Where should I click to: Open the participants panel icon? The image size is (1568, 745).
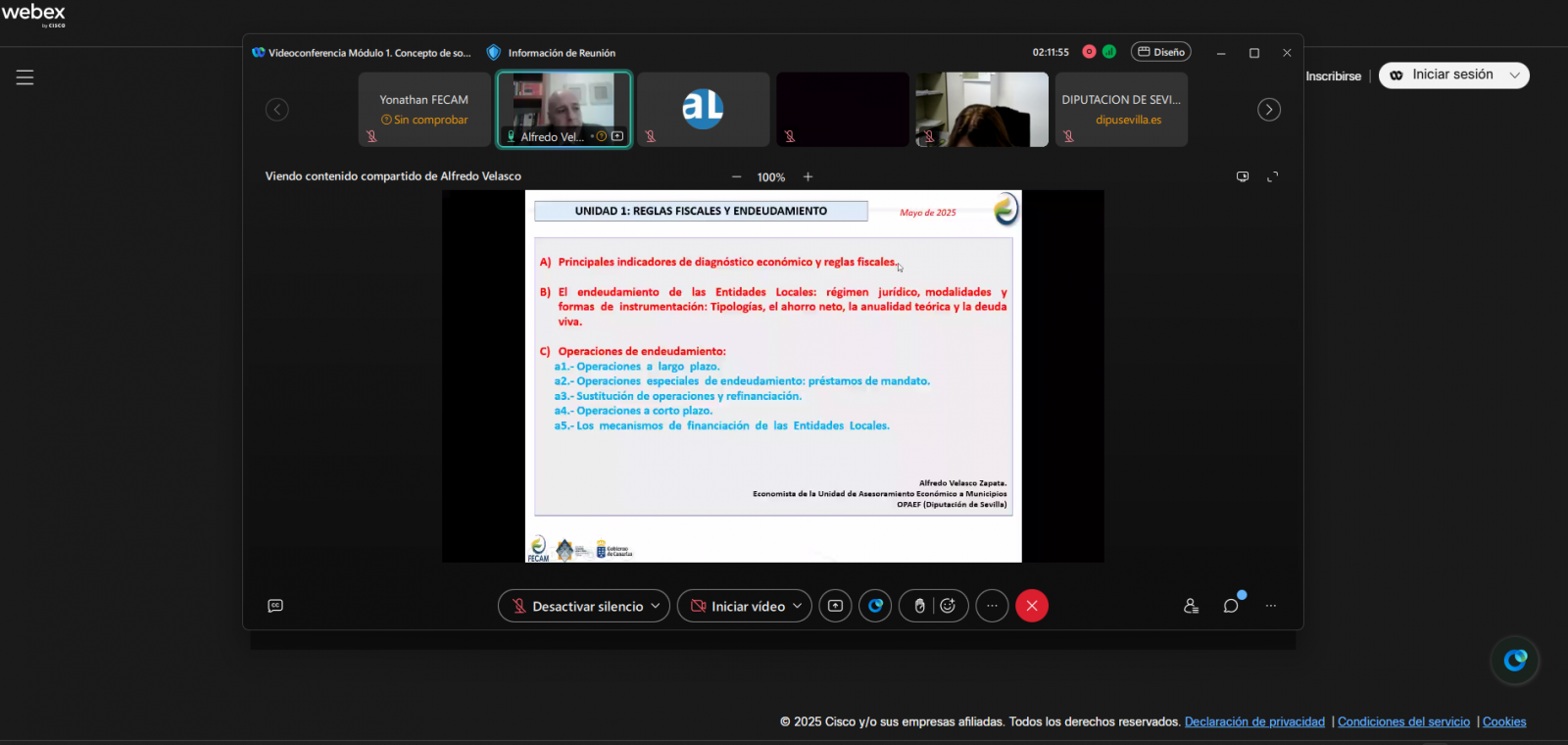click(x=1191, y=606)
